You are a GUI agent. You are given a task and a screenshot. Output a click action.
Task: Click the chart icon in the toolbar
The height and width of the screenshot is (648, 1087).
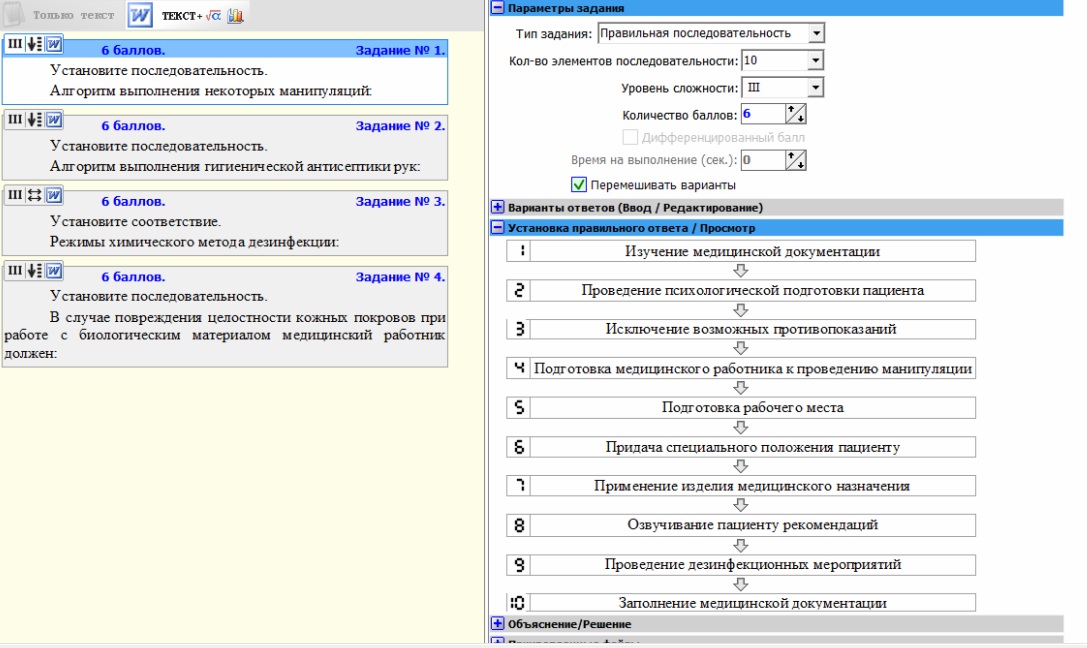point(235,15)
